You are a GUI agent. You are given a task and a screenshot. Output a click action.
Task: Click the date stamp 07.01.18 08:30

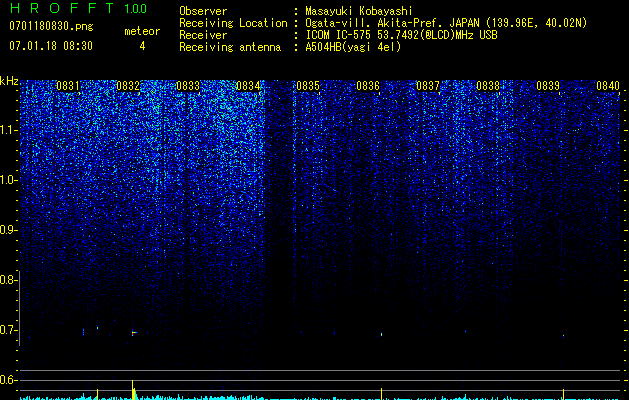coord(51,46)
